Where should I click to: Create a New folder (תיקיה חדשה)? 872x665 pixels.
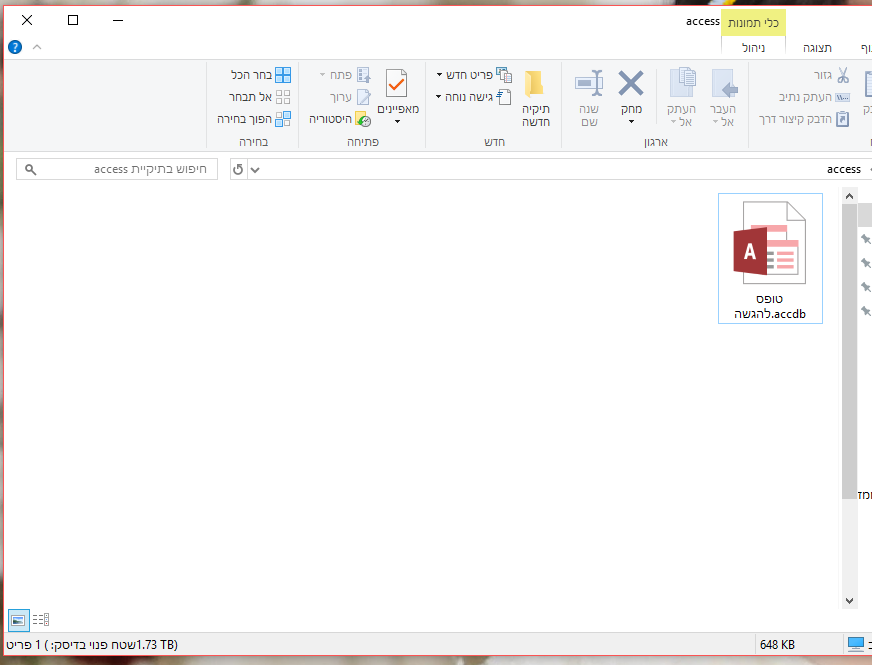tap(536, 99)
